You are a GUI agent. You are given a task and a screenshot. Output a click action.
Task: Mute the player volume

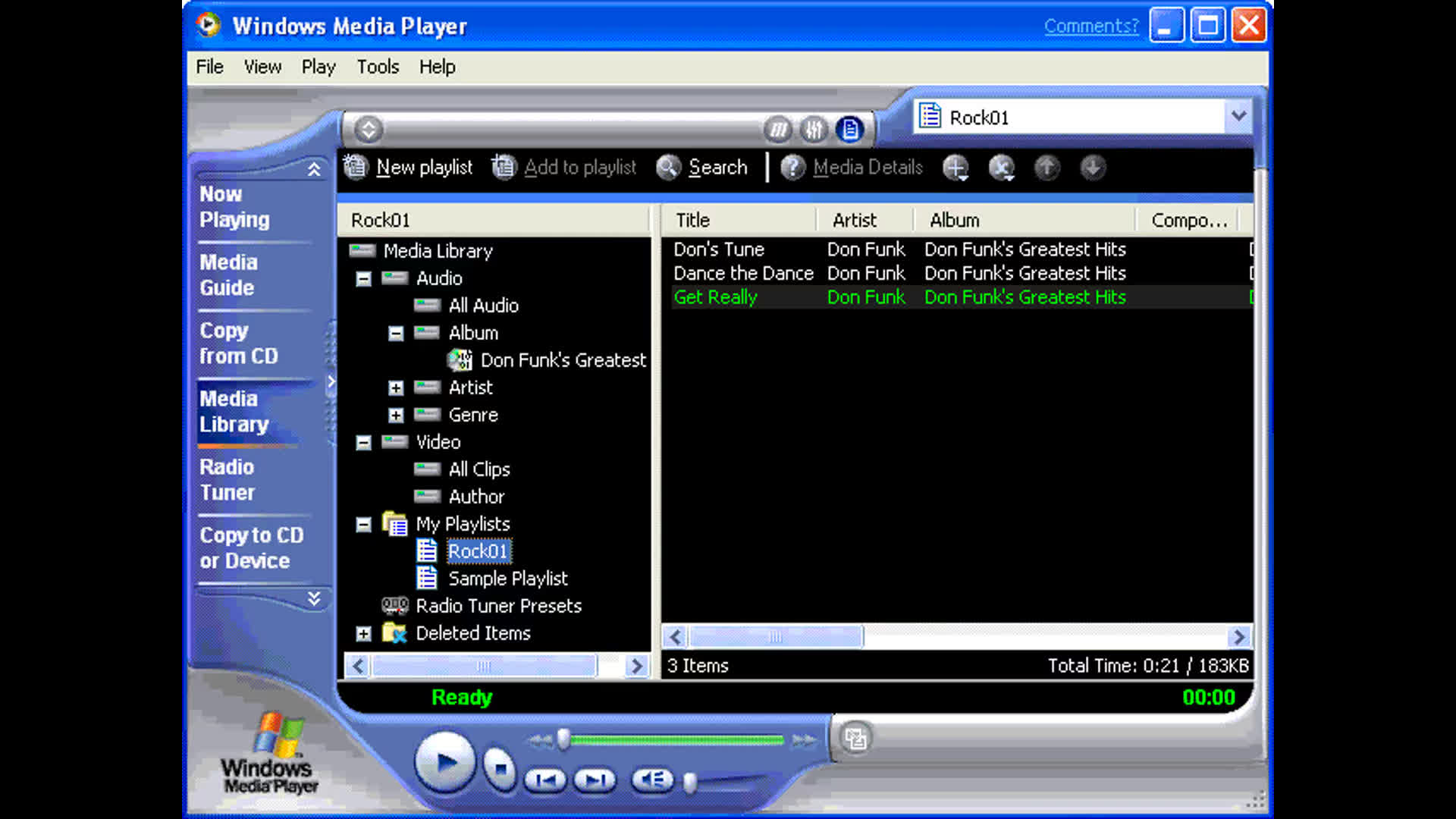[x=652, y=780]
